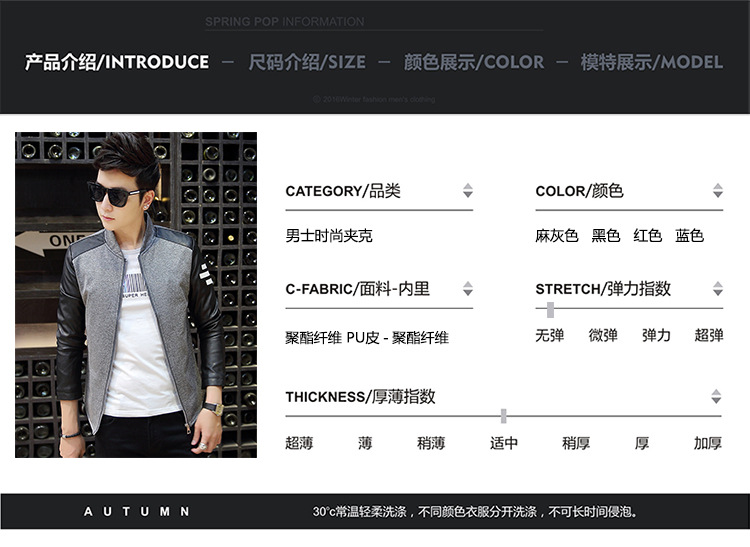
Task: Go to 颜色展示/COLOR tab
Action: tap(474, 62)
